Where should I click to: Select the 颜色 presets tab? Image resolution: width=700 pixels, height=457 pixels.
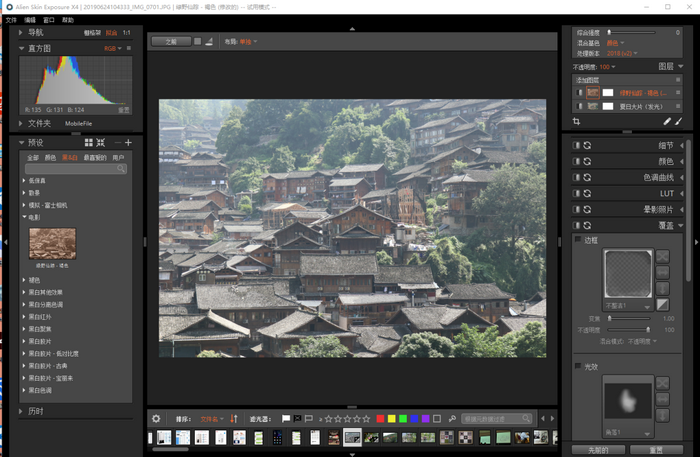(50, 157)
